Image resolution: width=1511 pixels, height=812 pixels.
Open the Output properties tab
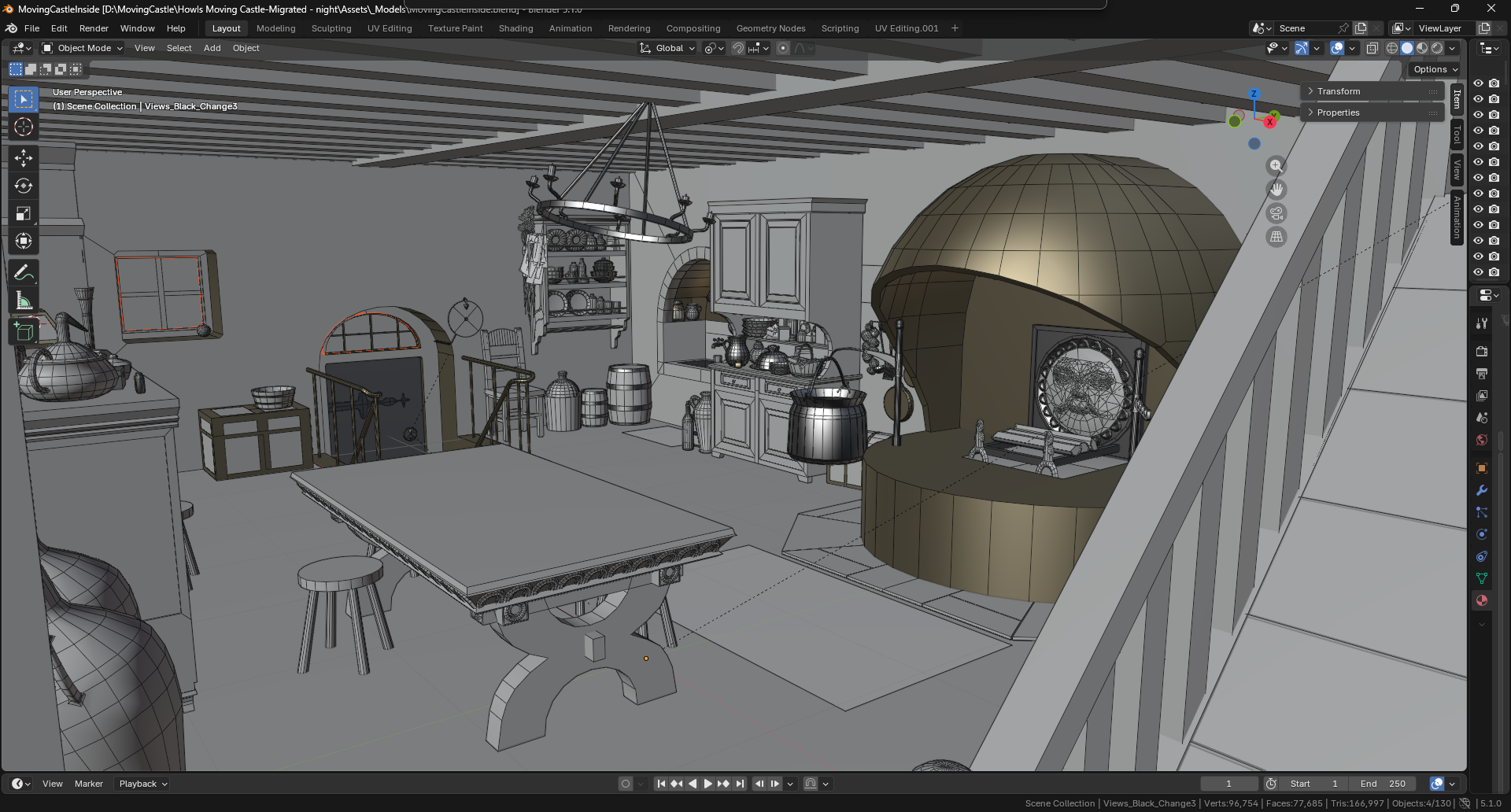point(1482,373)
